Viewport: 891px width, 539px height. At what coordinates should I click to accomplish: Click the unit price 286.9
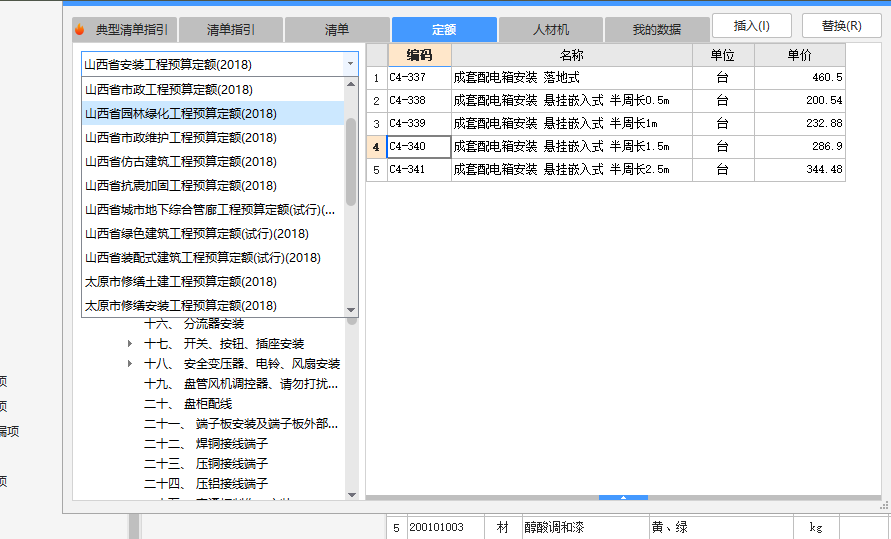pyautogui.click(x=800, y=147)
